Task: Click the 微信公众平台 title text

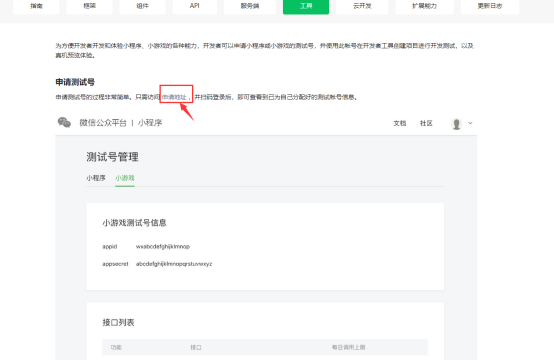Action: click(103, 123)
